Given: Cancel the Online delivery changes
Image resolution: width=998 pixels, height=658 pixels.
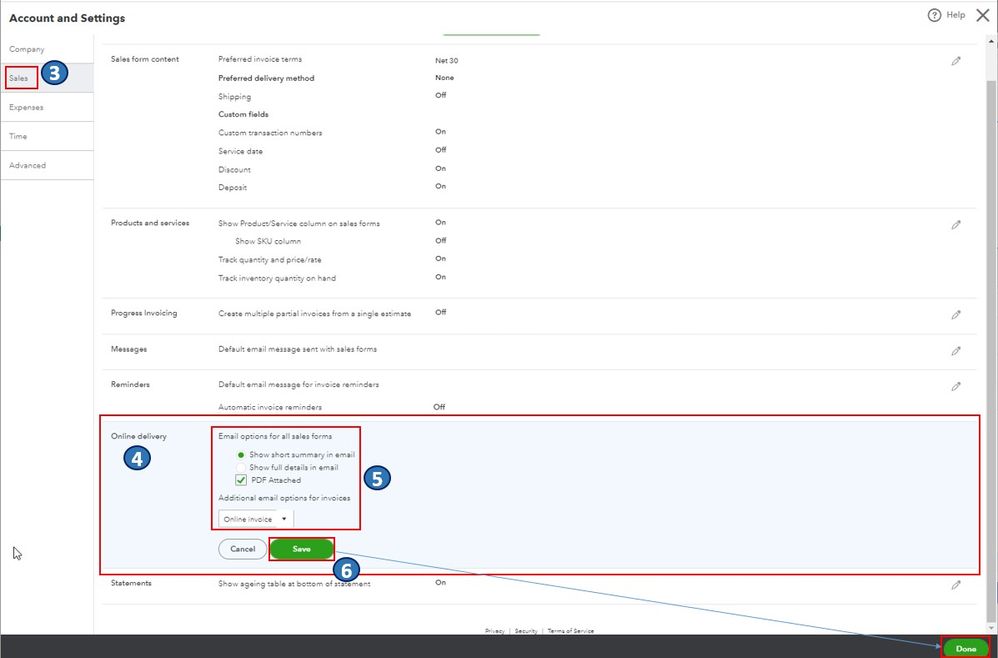Looking at the screenshot, I should 242,549.
